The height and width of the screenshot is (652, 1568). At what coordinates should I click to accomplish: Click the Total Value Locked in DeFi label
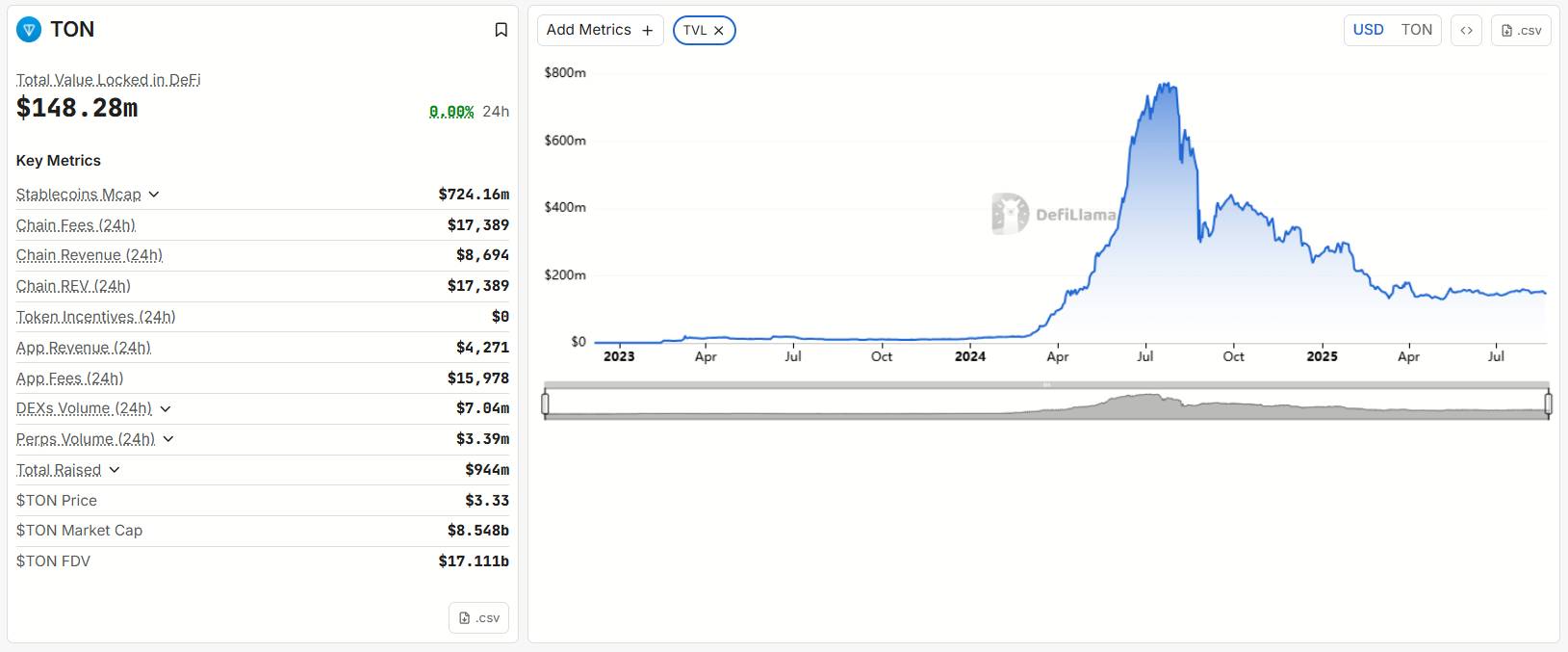coord(108,80)
